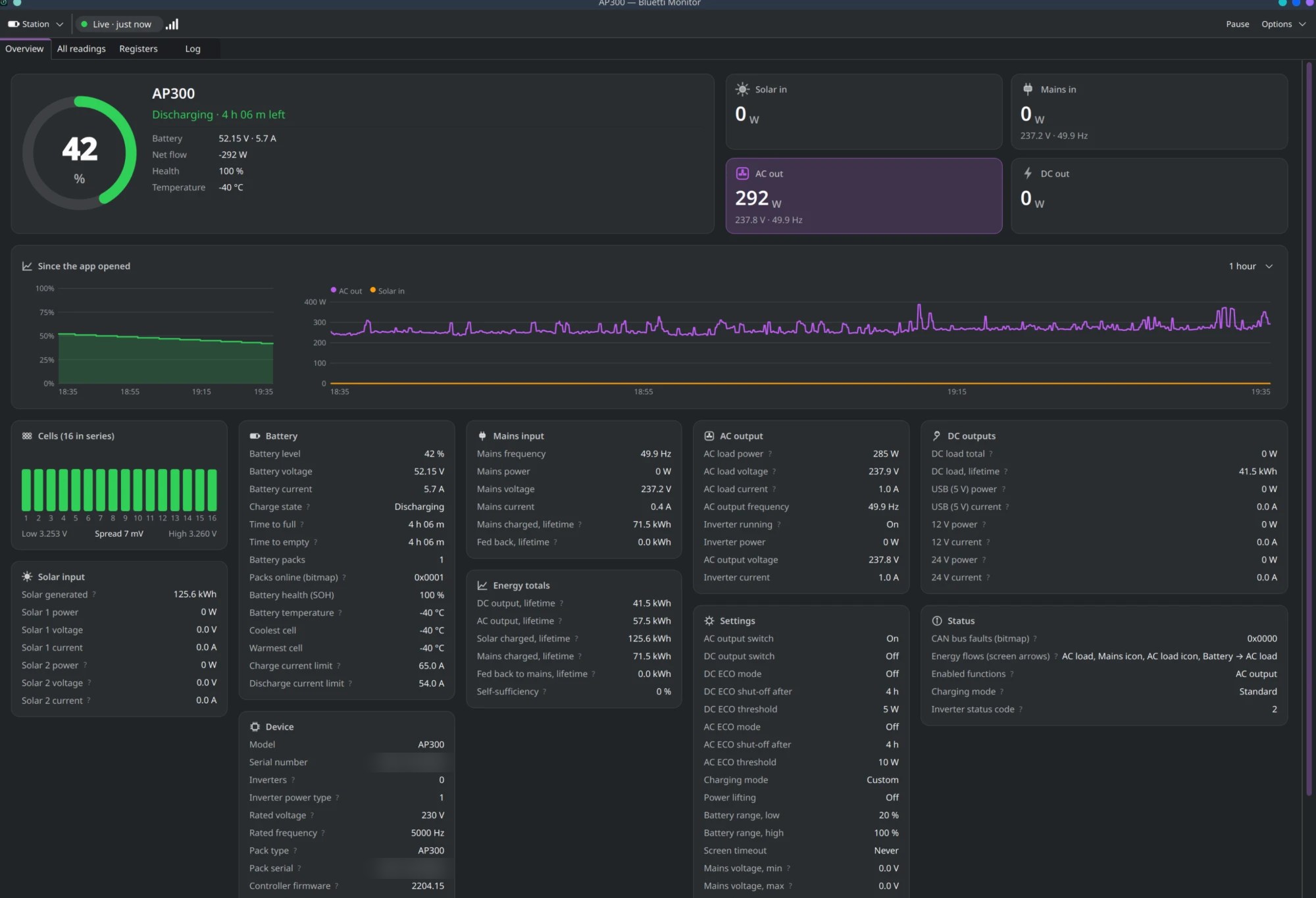Click the Settings gear icon
Viewport: 1316px width, 898px height.
click(x=709, y=621)
